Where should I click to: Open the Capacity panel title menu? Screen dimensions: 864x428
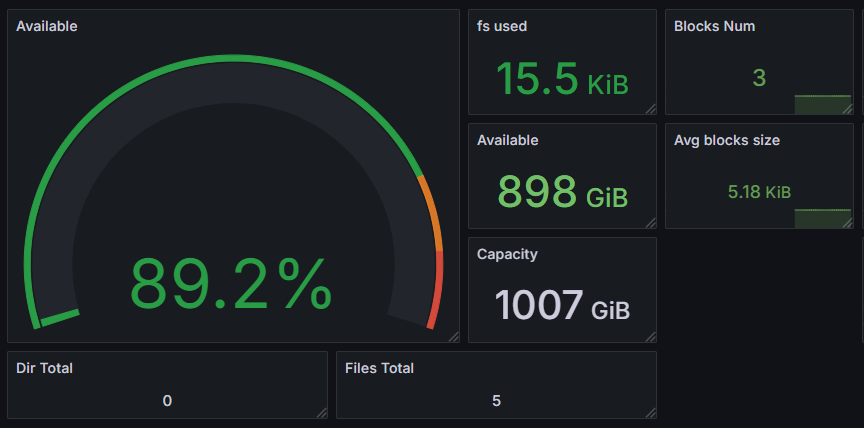point(507,254)
